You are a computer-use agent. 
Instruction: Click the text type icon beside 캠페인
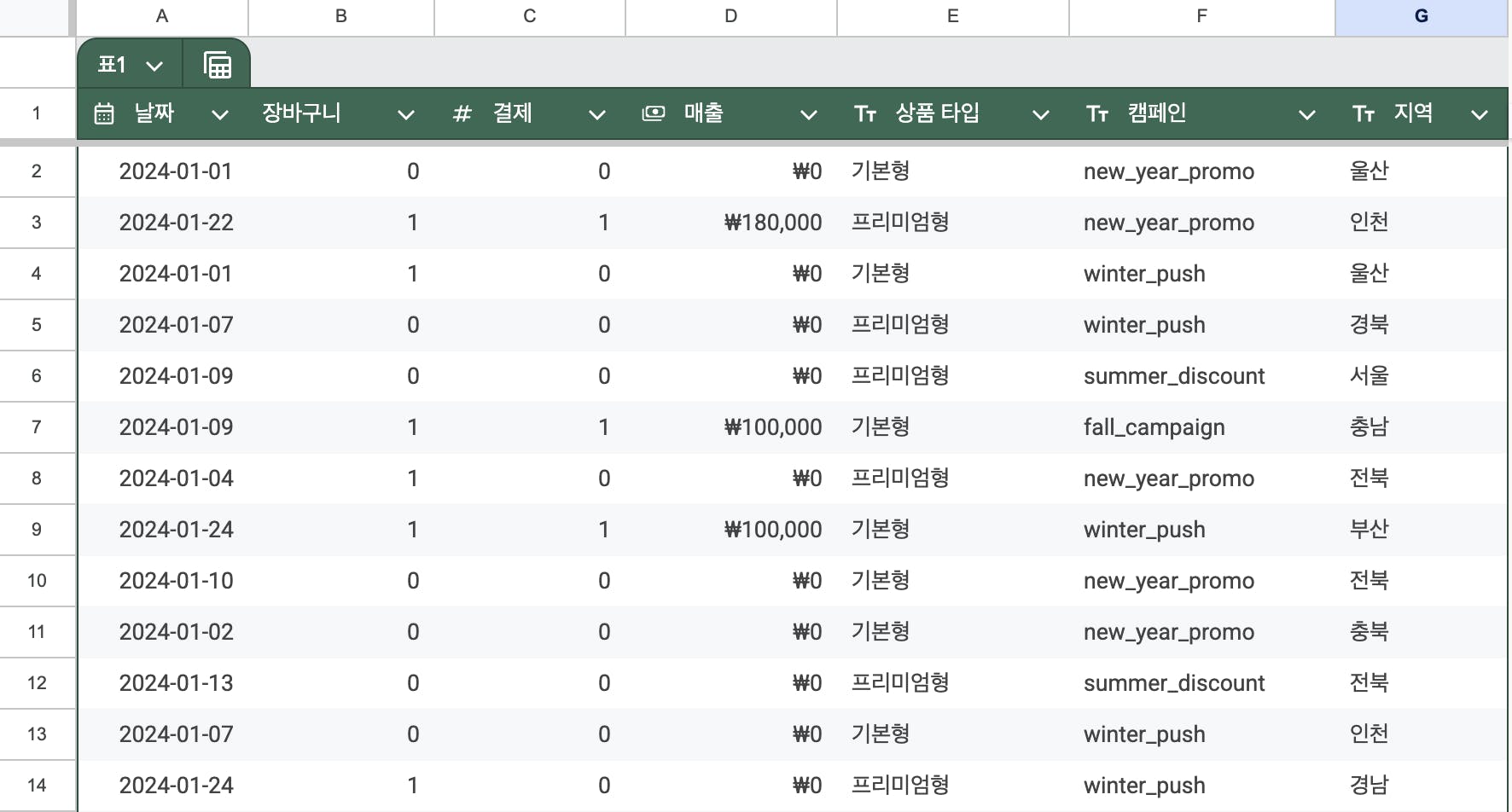(1096, 113)
